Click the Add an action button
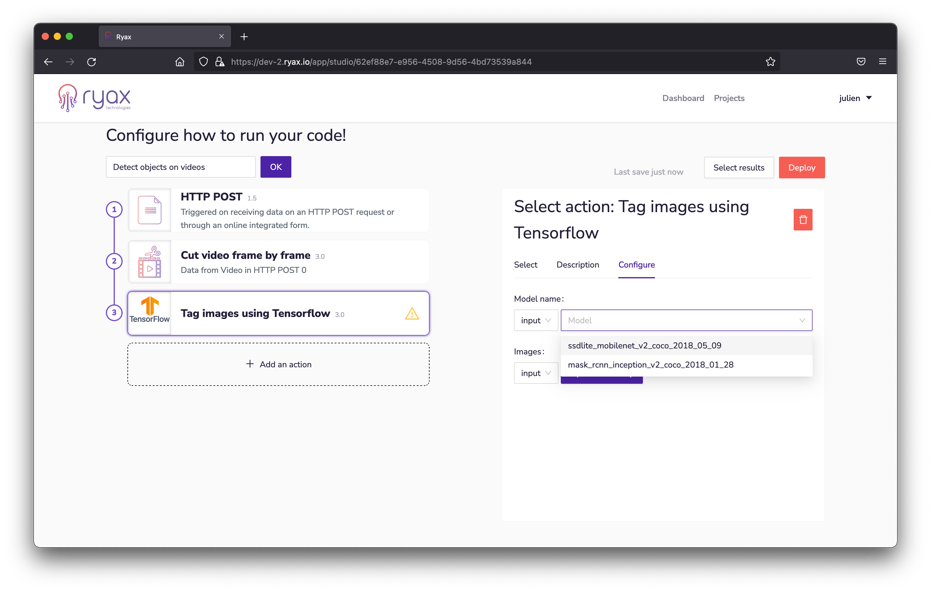Screen dimensions: 931x592 pos(278,365)
